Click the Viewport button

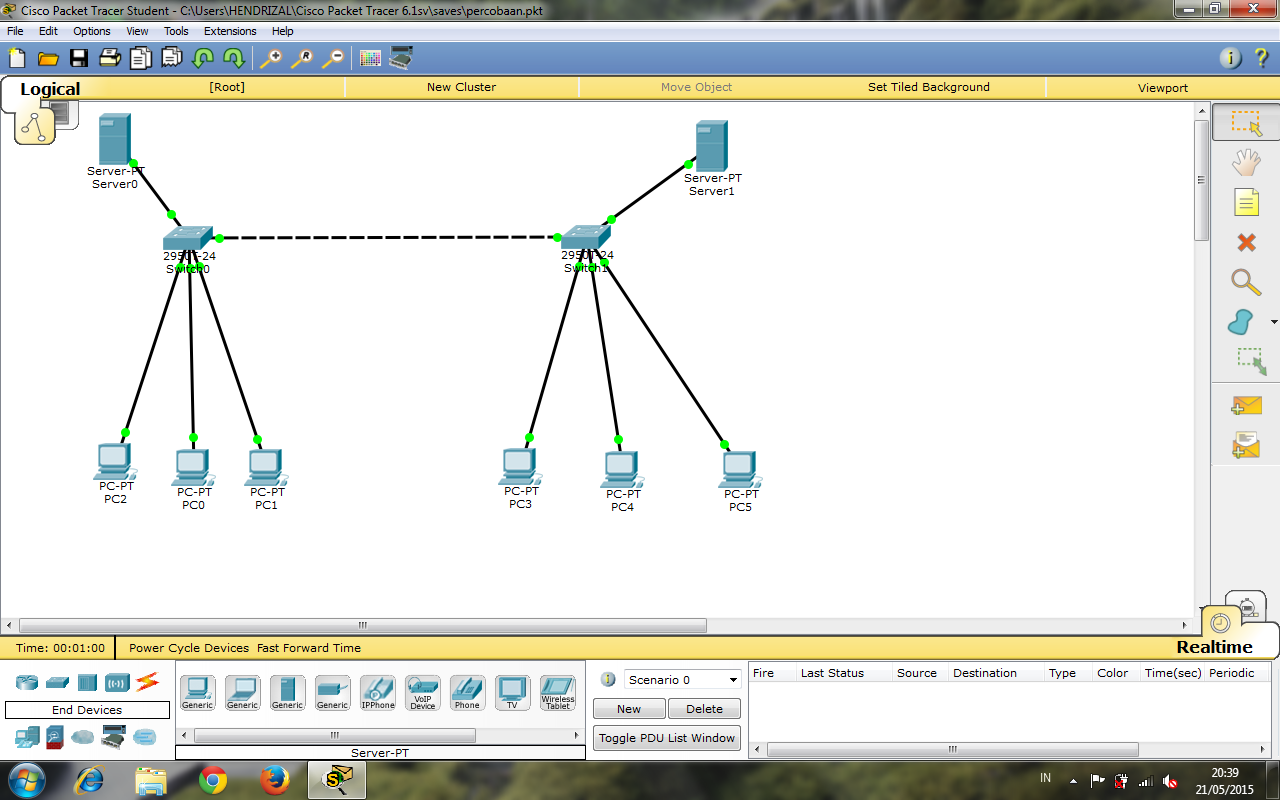point(1163,87)
